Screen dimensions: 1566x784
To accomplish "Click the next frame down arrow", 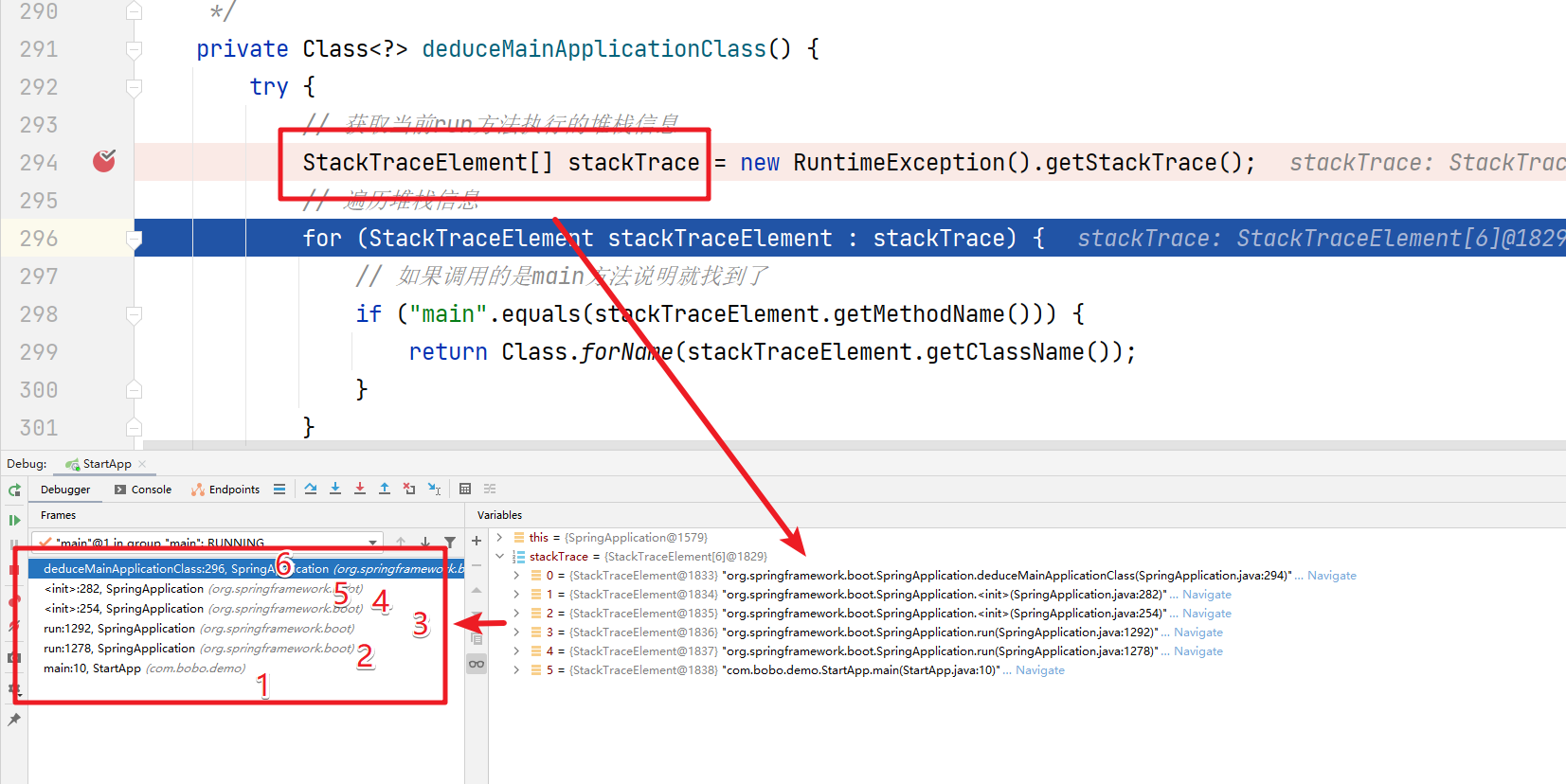I will (x=425, y=543).
